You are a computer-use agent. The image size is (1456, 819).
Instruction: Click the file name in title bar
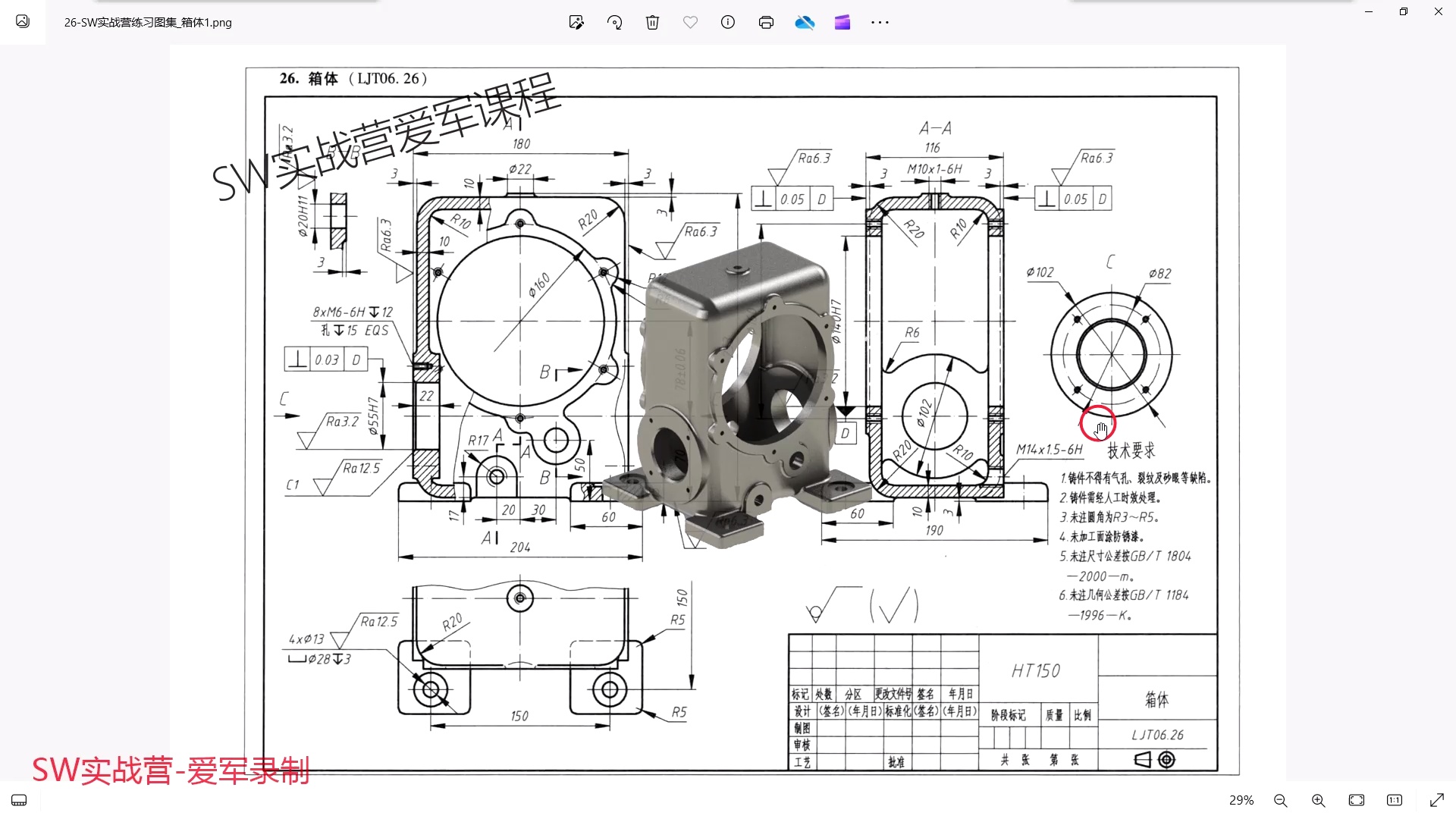148,23
